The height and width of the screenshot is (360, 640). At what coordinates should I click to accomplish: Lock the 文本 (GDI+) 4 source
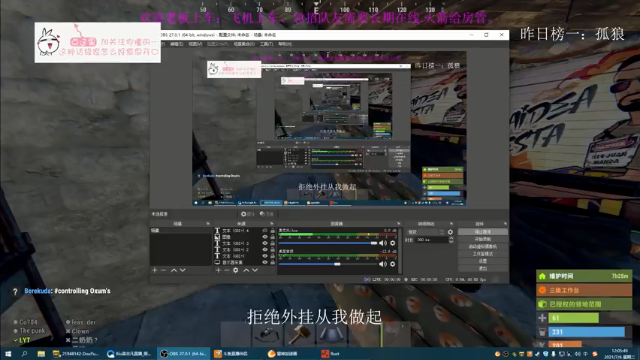tap(272, 231)
